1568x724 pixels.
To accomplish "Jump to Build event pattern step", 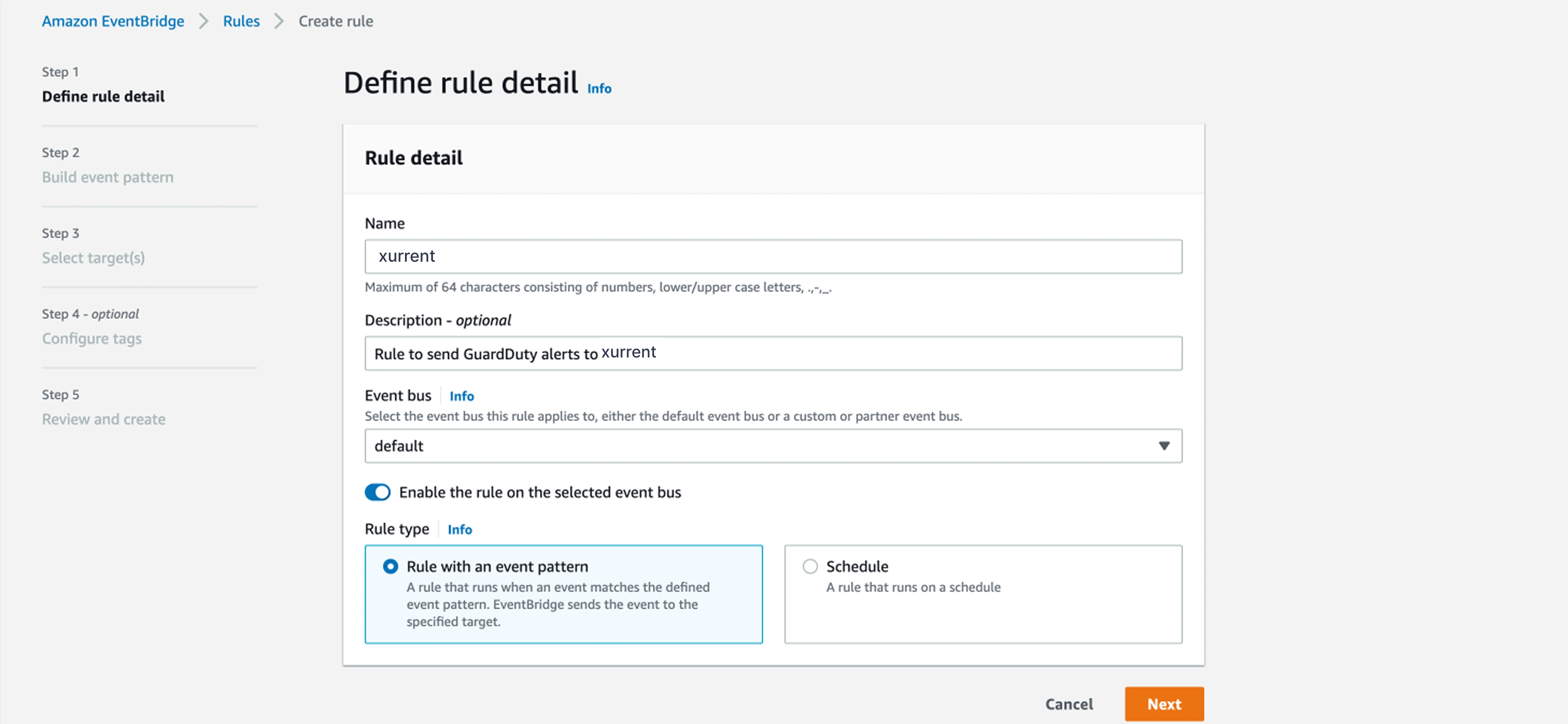I will coord(108,177).
